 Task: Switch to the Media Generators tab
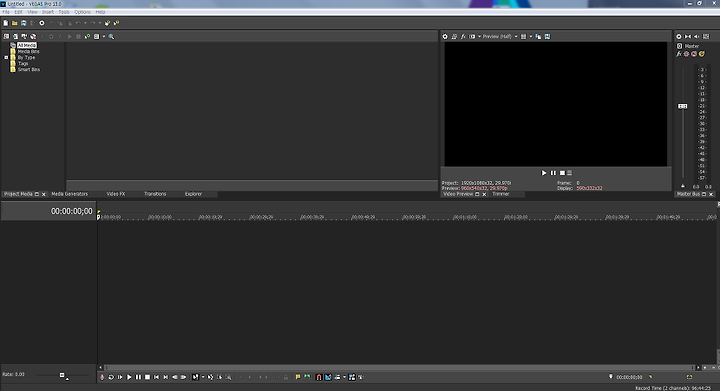69,194
